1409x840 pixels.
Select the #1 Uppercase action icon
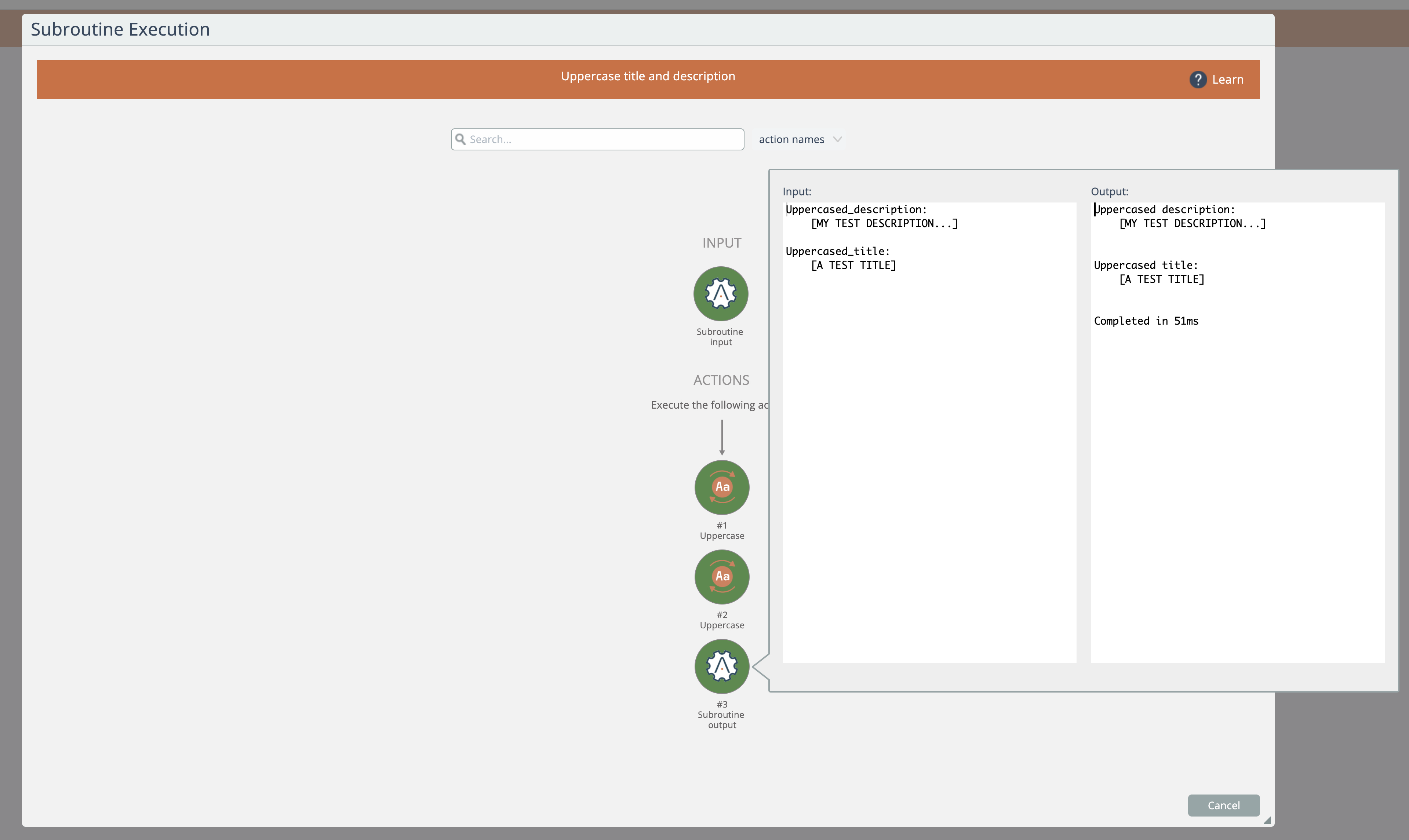tap(722, 487)
